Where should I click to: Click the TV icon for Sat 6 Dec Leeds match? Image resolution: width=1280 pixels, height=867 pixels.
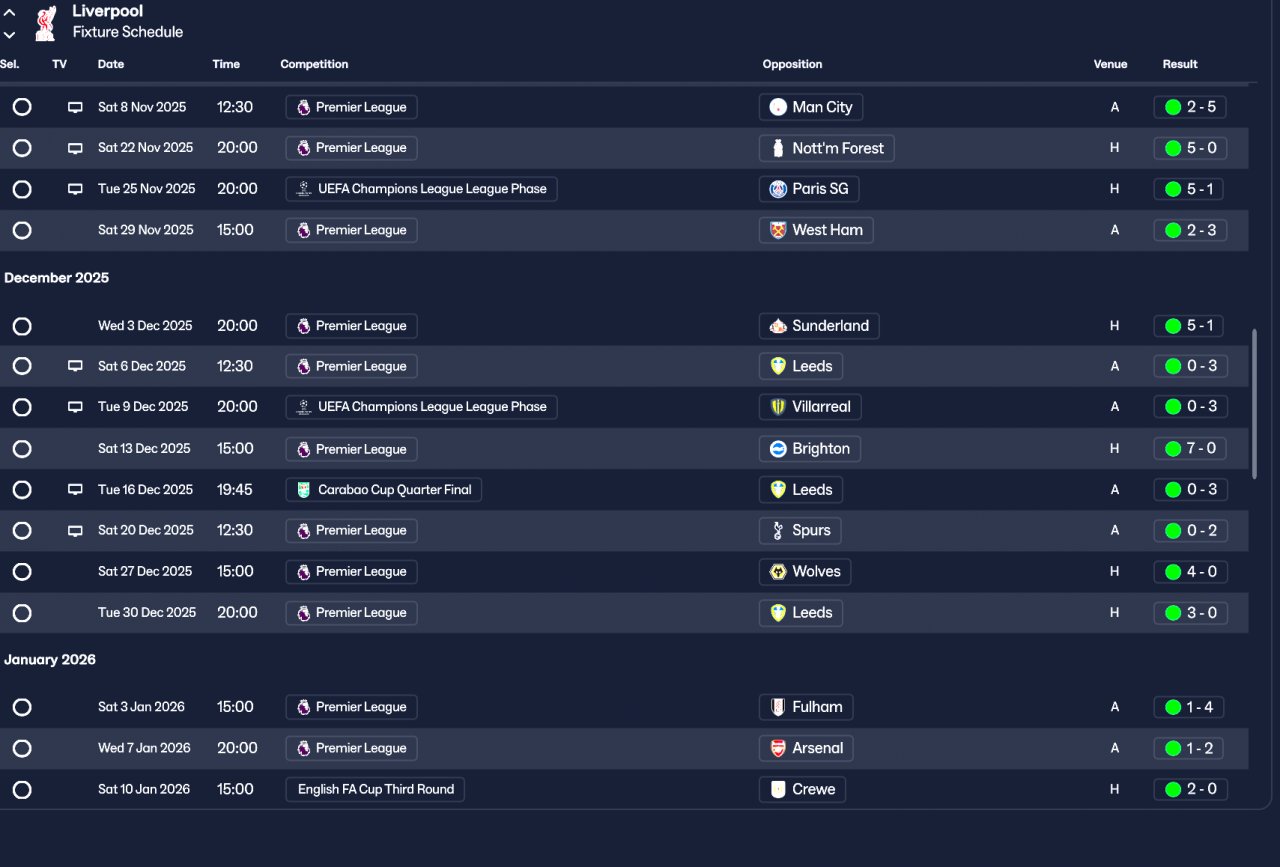[x=75, y=366]
